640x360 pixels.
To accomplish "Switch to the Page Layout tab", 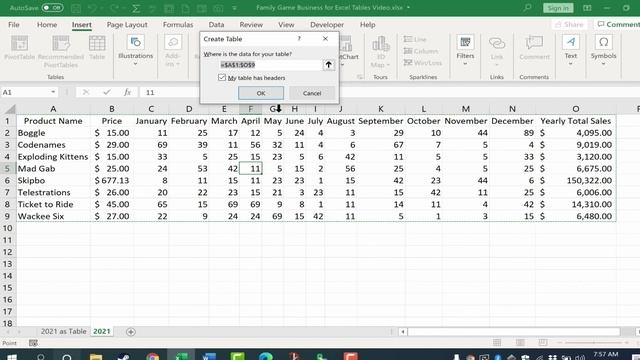I will (x=127, y=24).
